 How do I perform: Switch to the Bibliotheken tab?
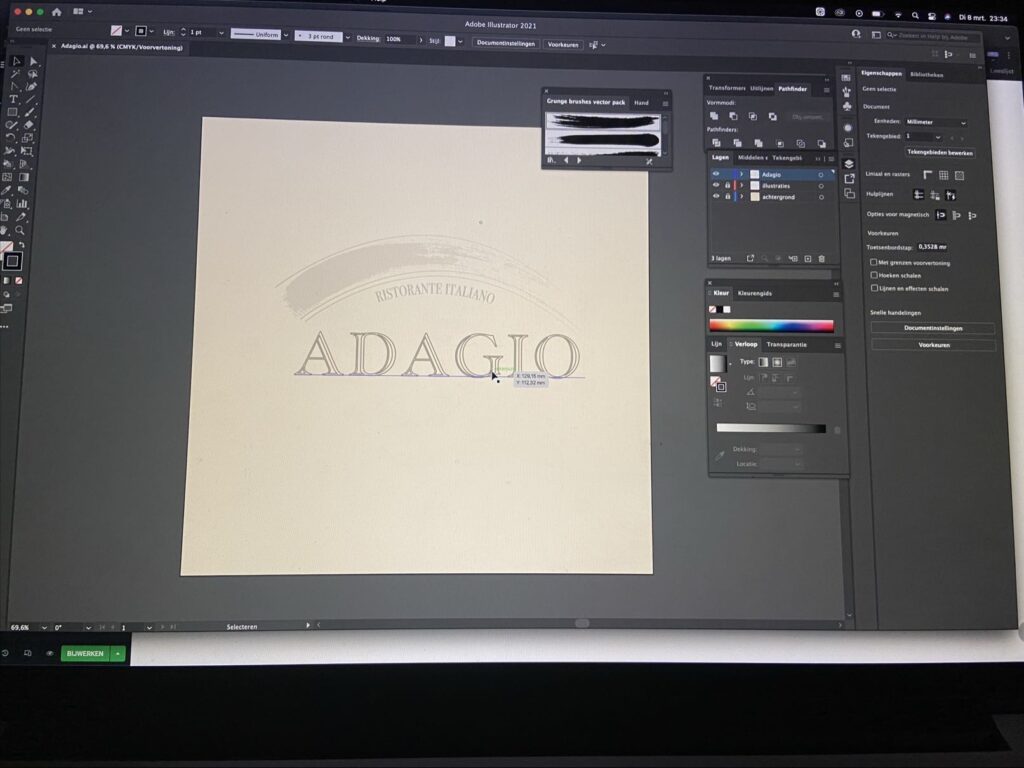926,74
